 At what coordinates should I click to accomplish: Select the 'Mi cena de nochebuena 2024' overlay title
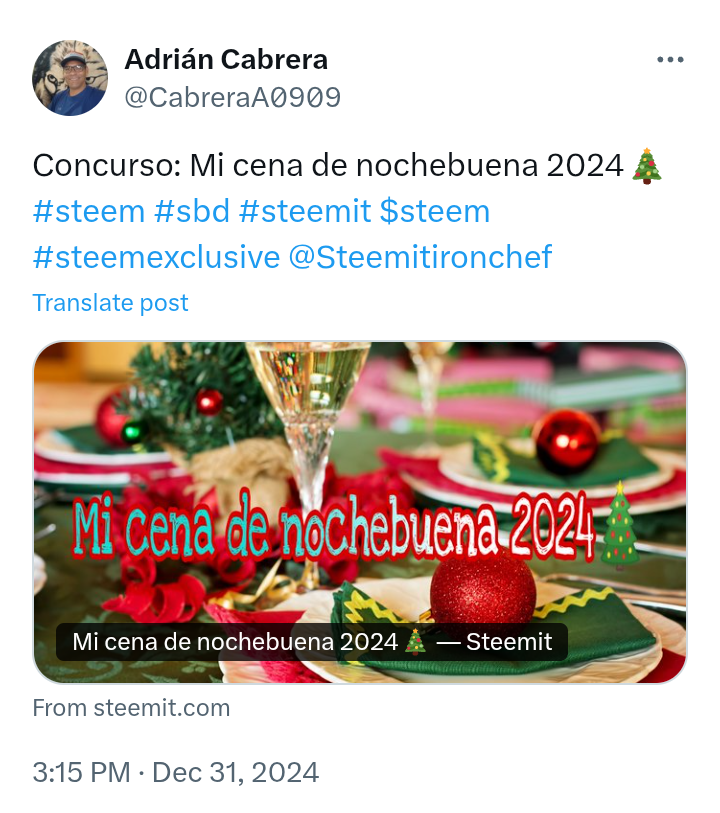coord(333,525)
